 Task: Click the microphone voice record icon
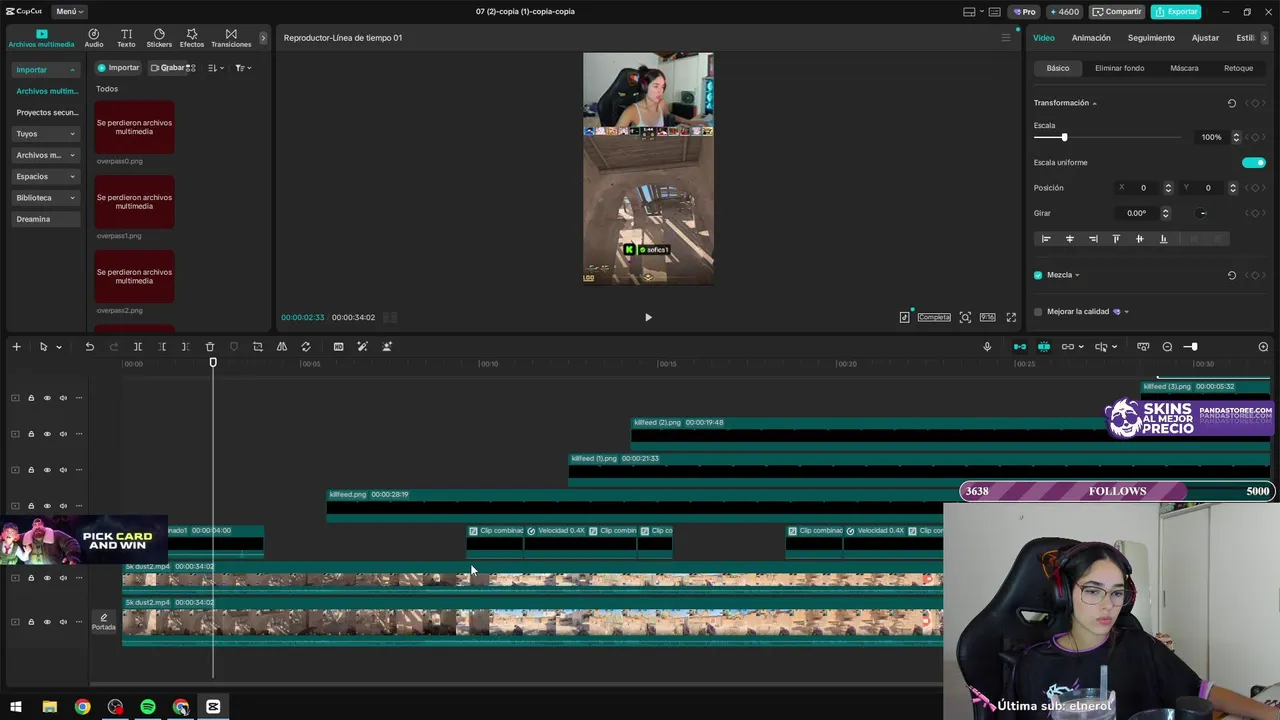(987, 347)
